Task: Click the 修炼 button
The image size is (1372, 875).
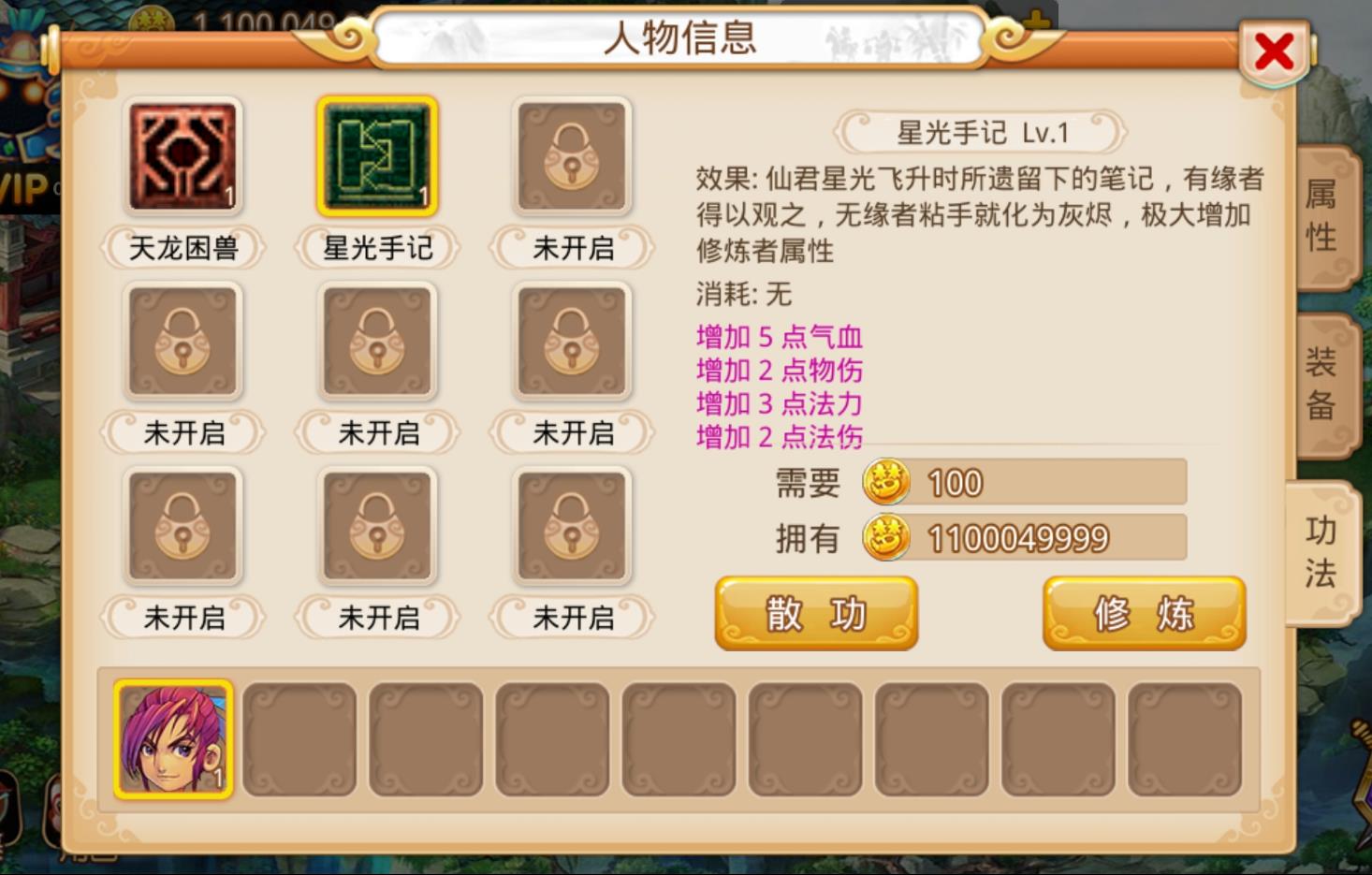Action: [x=1144, y=613]
